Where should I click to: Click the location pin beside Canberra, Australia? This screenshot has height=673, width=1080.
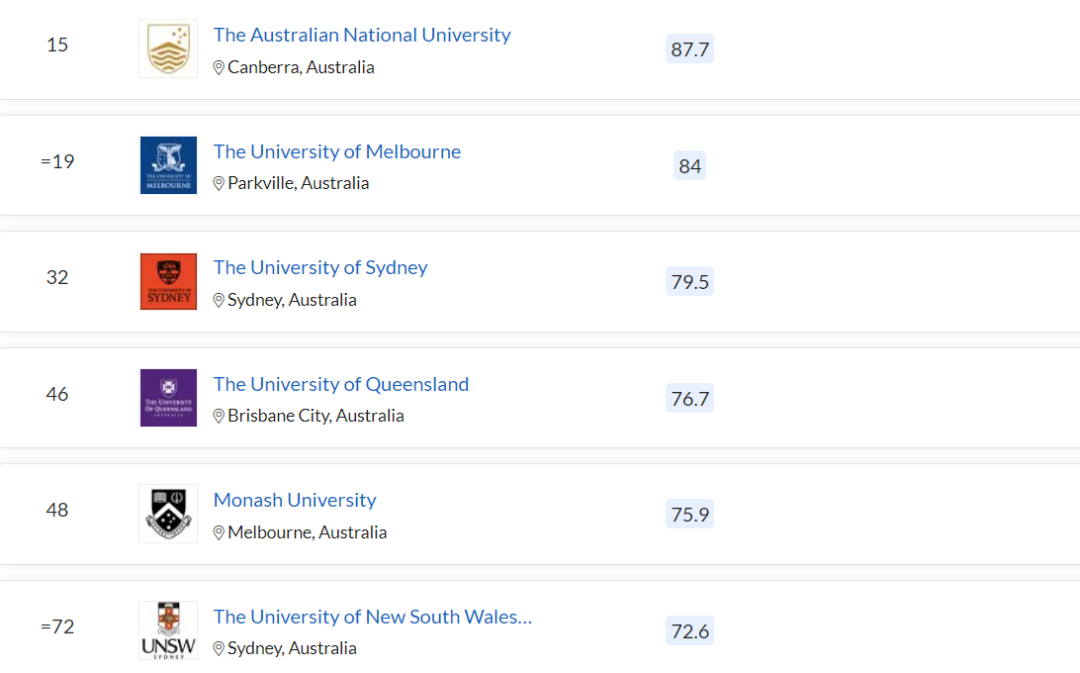[218, 68]
